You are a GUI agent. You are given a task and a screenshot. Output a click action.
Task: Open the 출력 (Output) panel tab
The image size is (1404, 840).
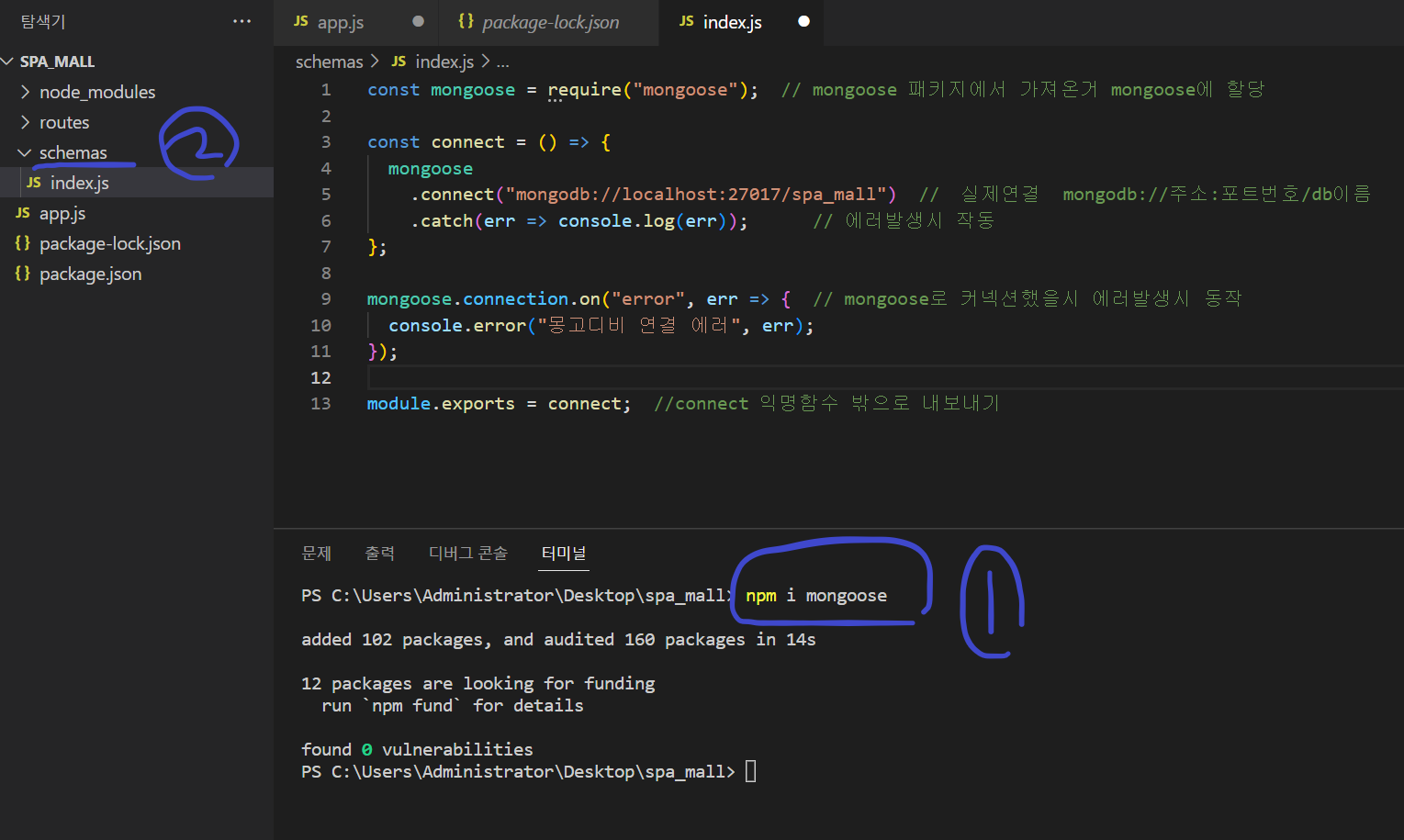379,553
